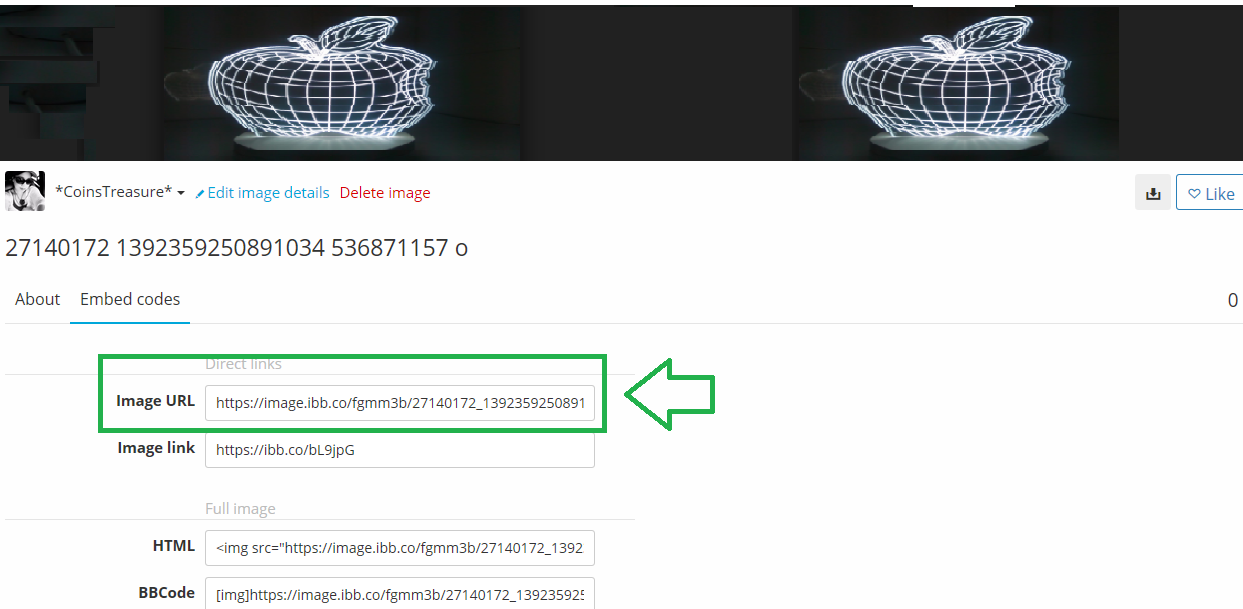Click the Delete image link

click(x=385, y=193)
